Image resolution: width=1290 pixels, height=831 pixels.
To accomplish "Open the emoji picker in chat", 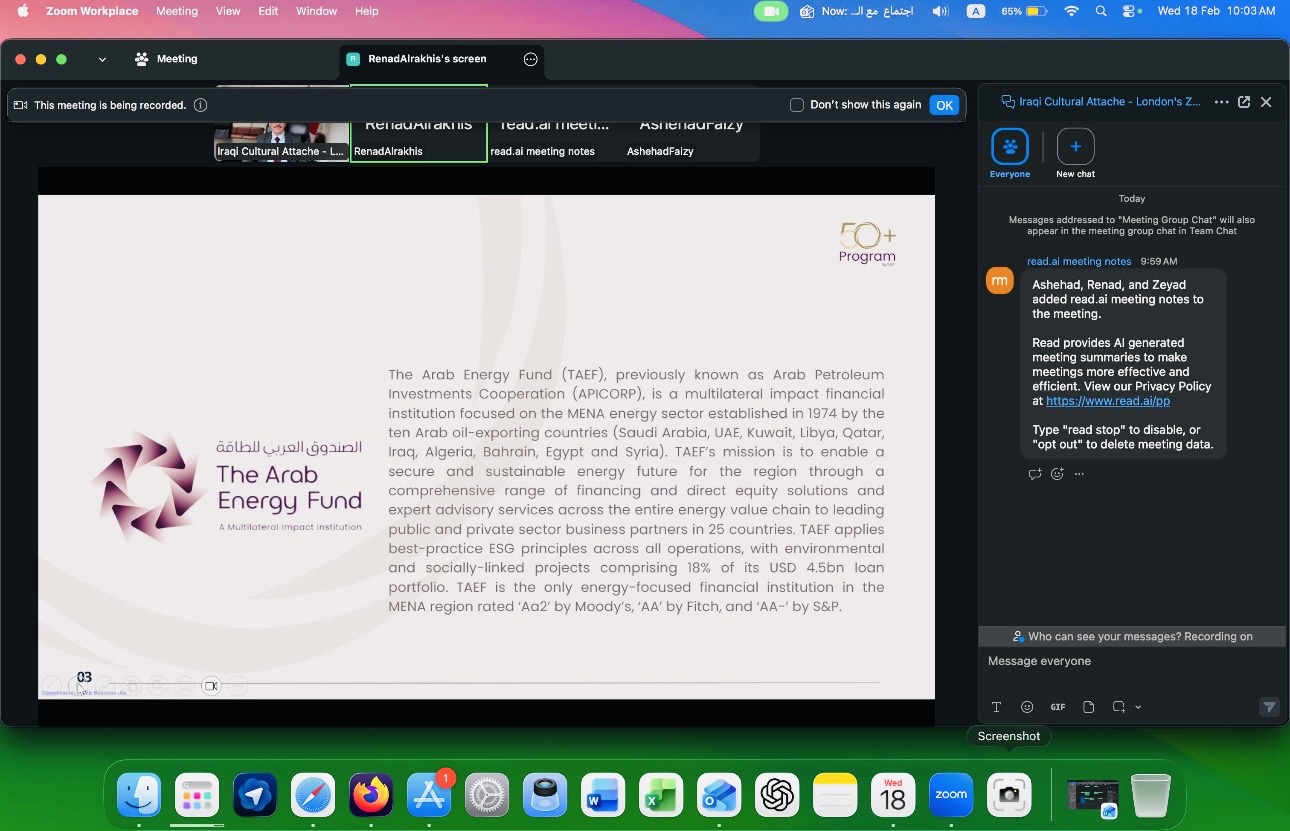I will pos(1027,707).
